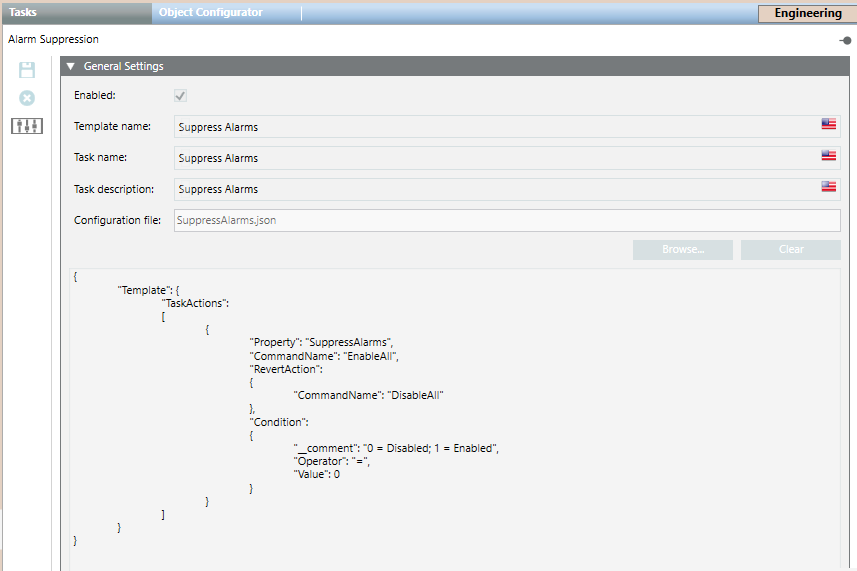Focus the Task name text field

490,158
